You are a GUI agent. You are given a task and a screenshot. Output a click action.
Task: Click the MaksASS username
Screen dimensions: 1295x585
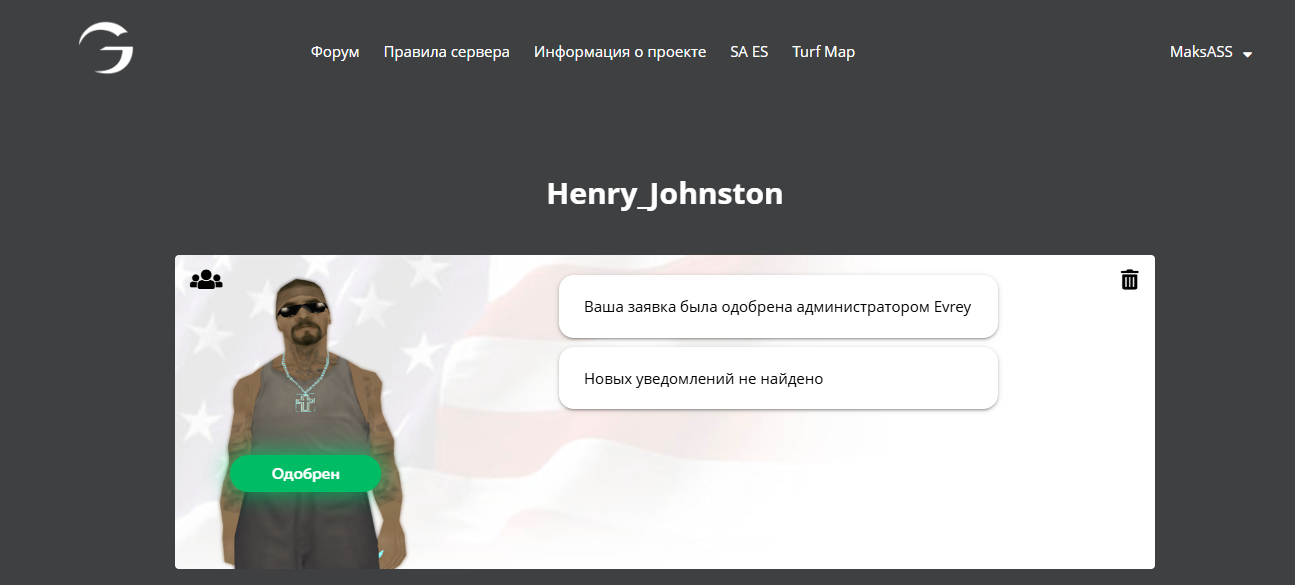1201,52
